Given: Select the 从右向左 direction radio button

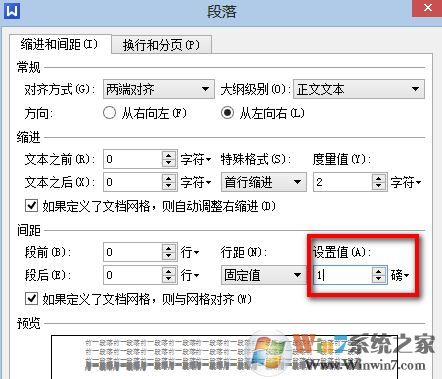Looking at the screenshot, I should click(x=109, y=113).
